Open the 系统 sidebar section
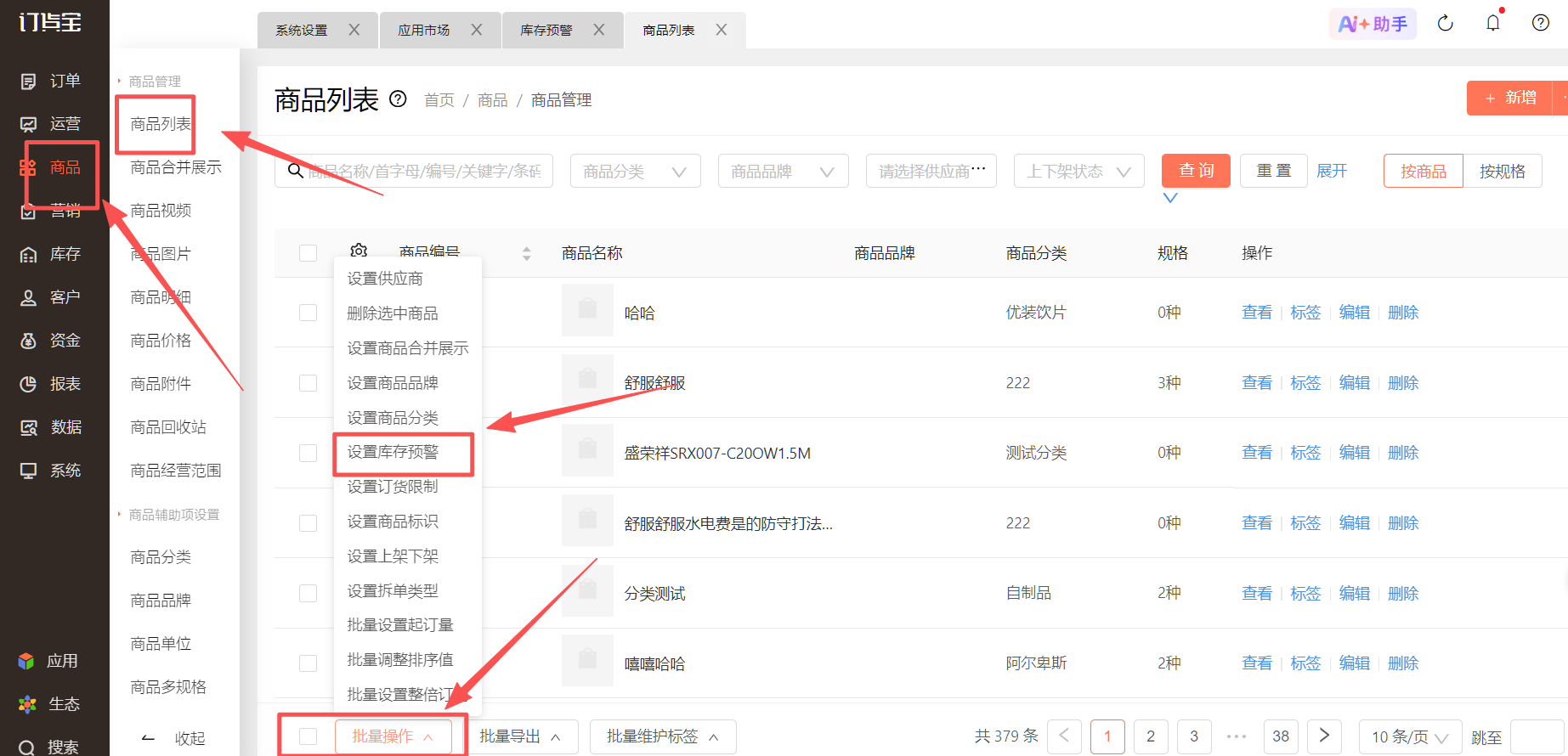Screen dimensions: 1568x756 click(x=50, y=471)
